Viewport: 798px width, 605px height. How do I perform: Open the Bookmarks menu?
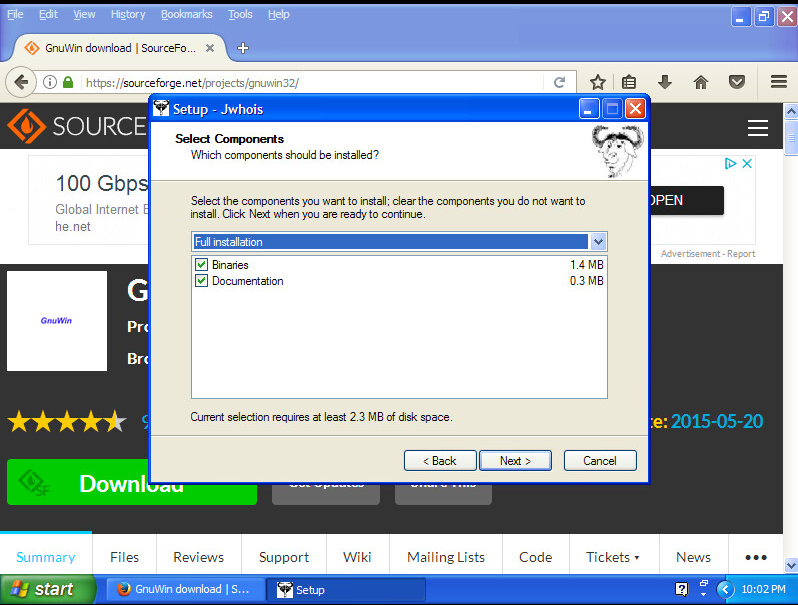187,14
